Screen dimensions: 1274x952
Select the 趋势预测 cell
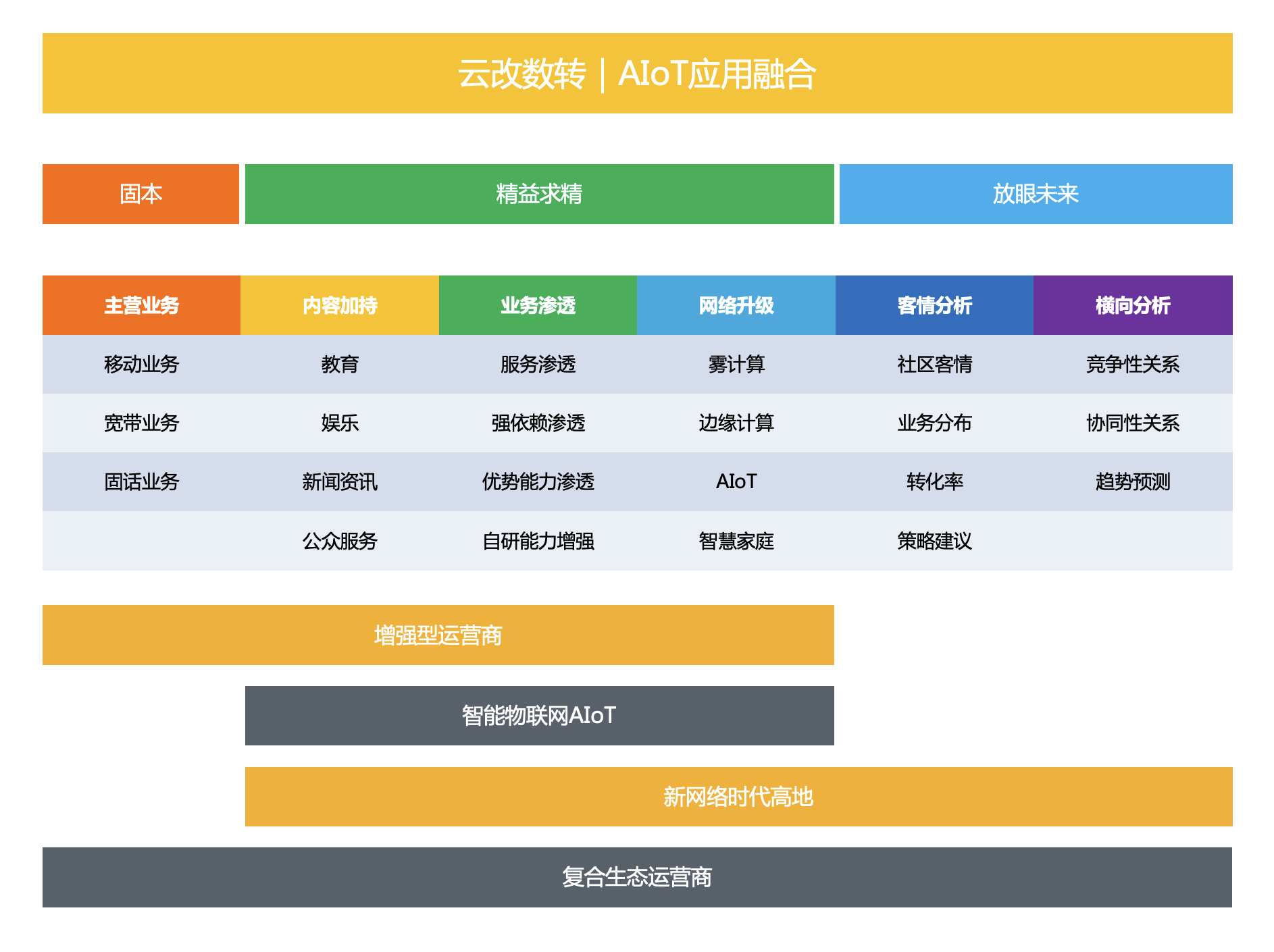[1132, 482]
